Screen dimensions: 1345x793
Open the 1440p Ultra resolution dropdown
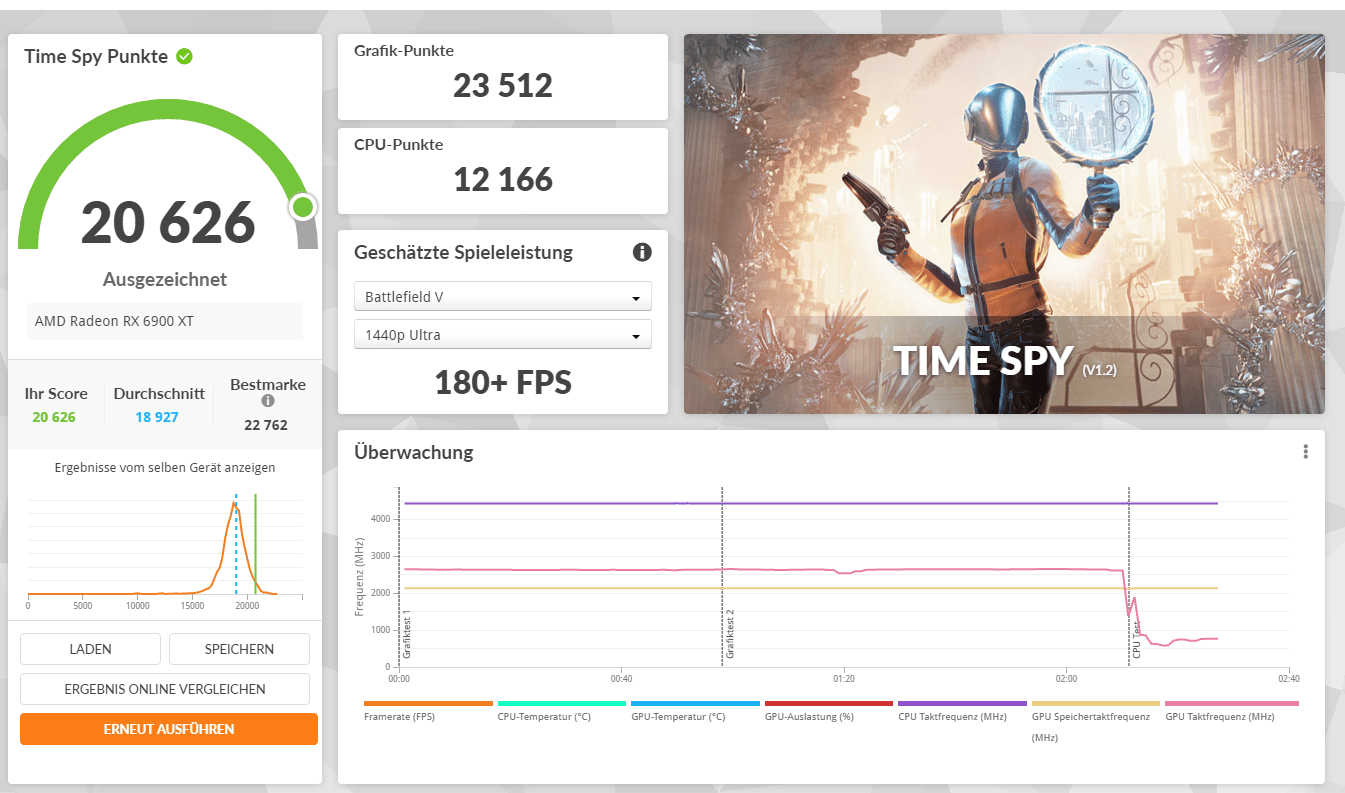coord(503,334)
